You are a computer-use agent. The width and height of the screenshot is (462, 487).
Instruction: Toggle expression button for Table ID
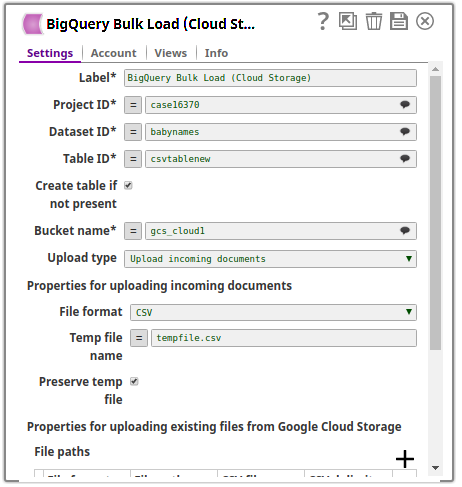[133, 159]
